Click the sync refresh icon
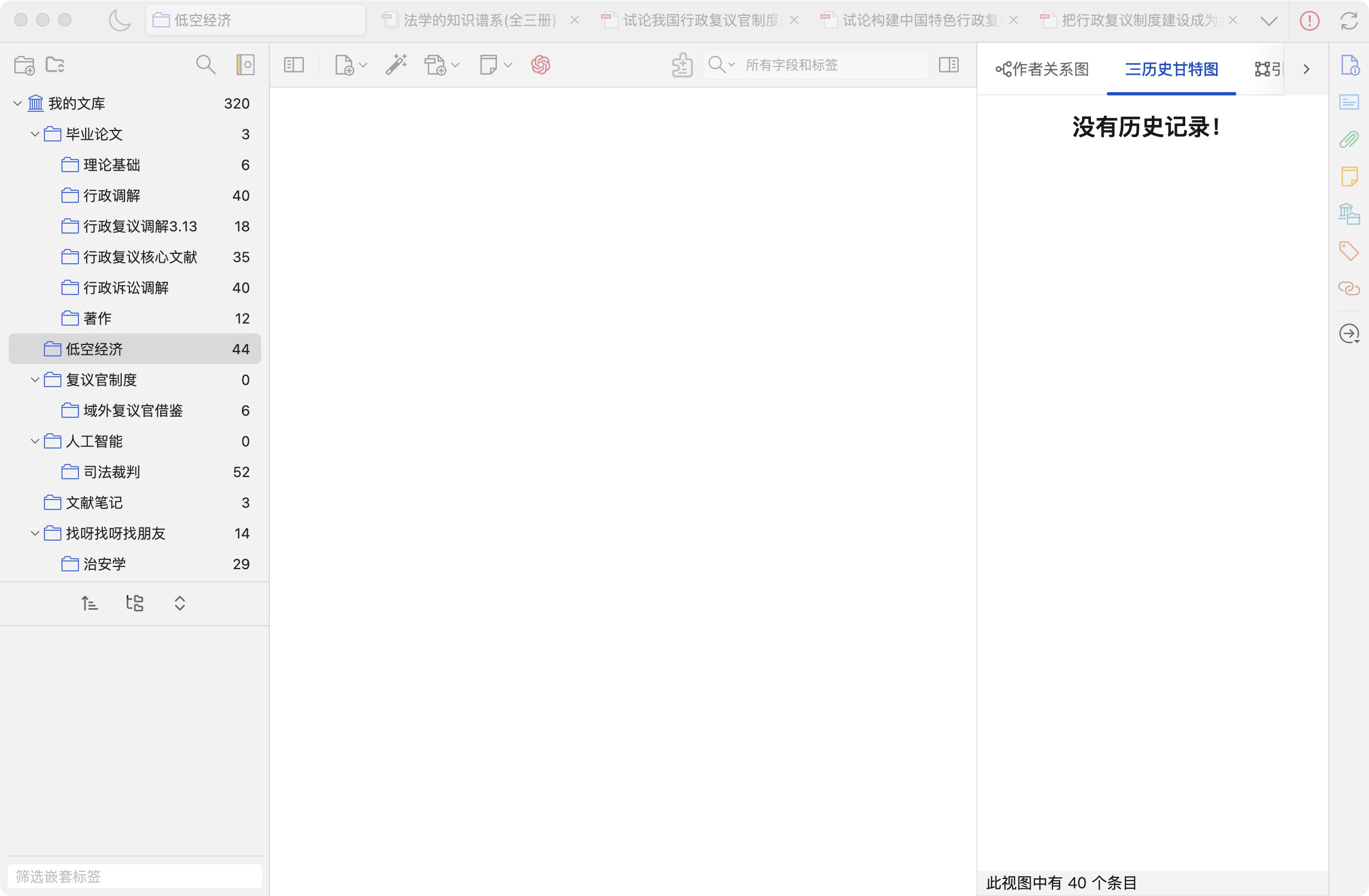 tap(1349, 21)
